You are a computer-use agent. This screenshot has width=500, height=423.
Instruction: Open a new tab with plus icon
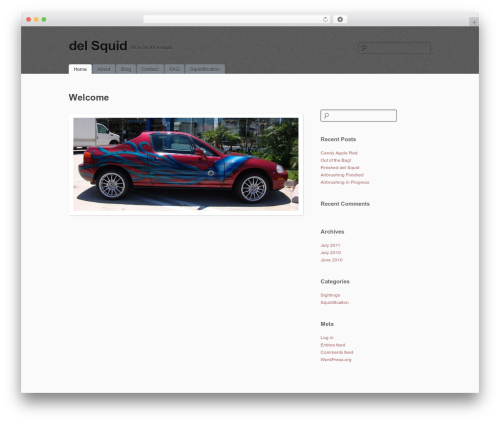474,22
